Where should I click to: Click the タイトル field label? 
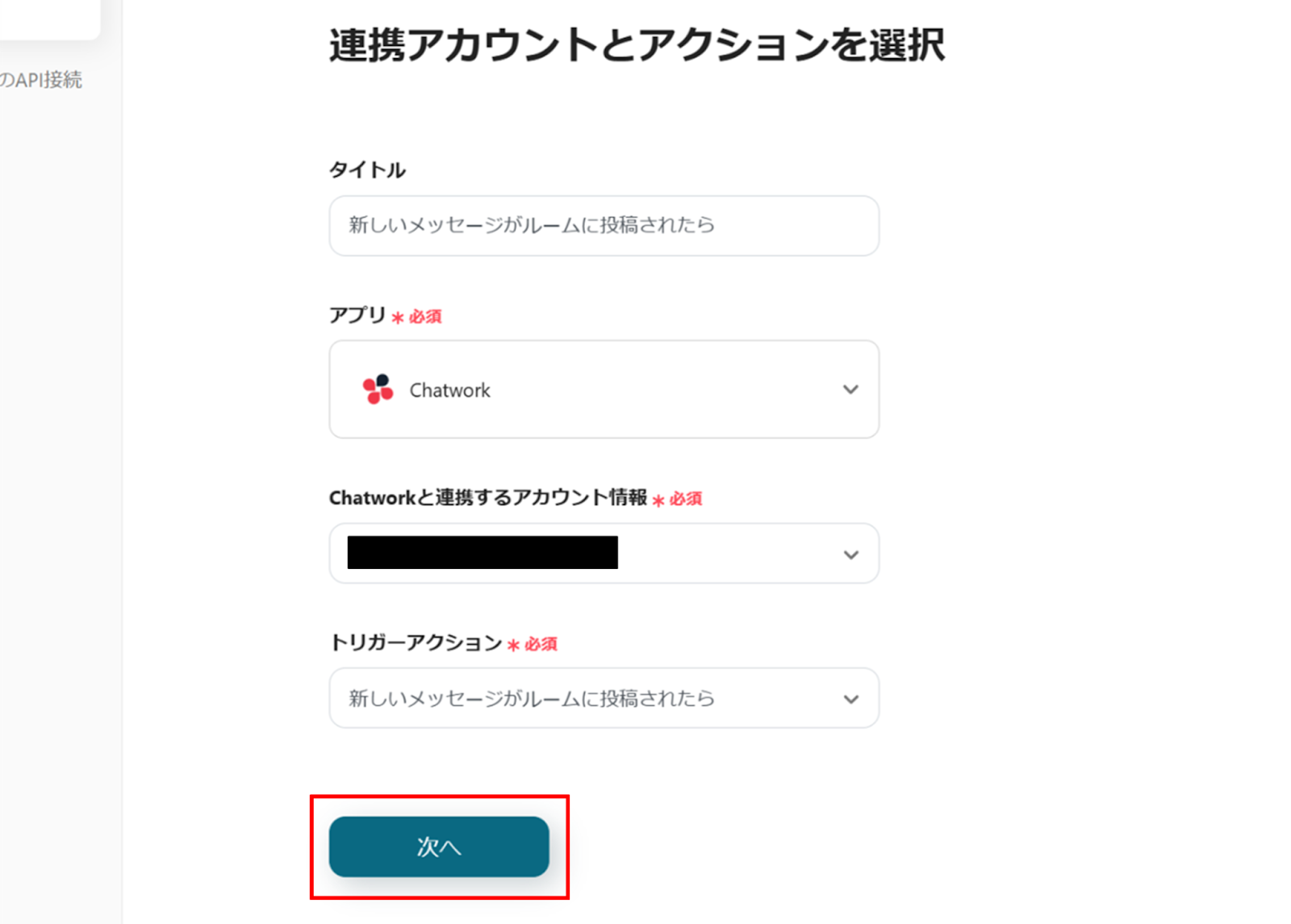click(367, 170)
